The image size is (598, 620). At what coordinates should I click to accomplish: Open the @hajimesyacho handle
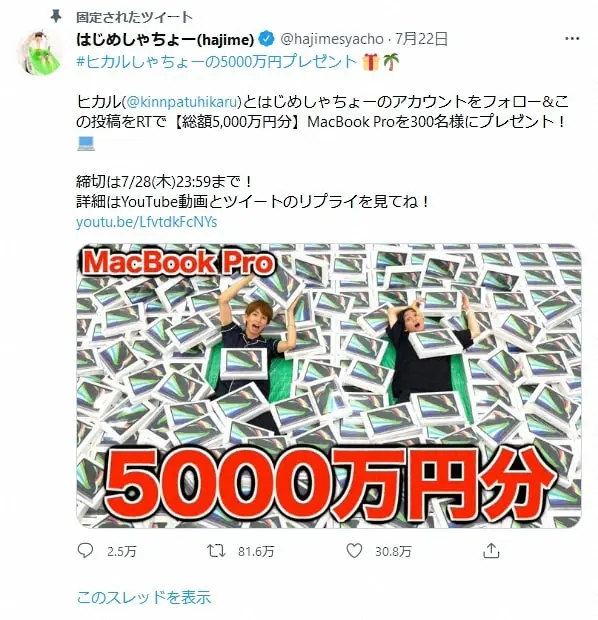332,39
